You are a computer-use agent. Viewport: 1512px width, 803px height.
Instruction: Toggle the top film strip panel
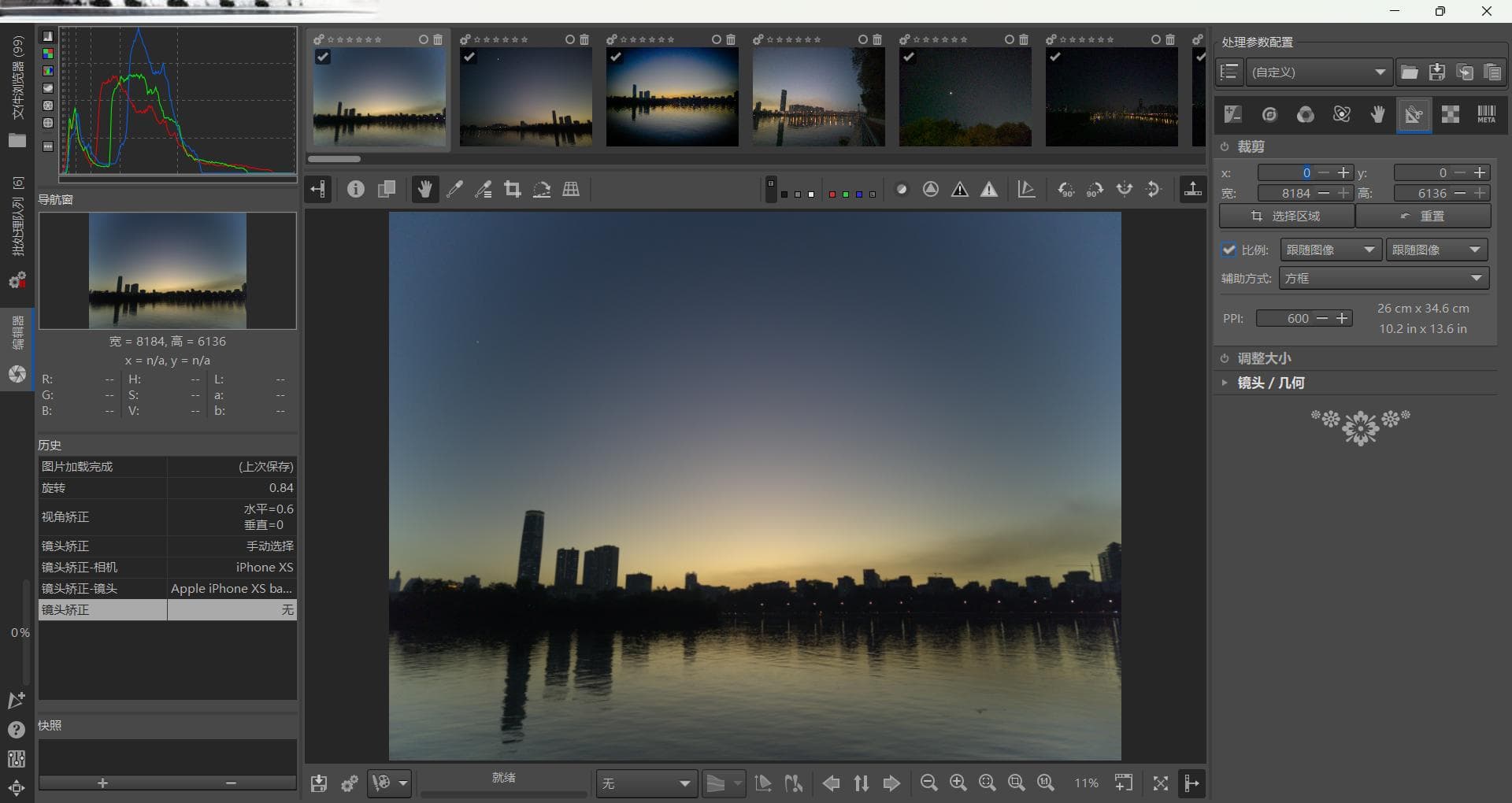pyautogui.click(x=1193, y=190)
